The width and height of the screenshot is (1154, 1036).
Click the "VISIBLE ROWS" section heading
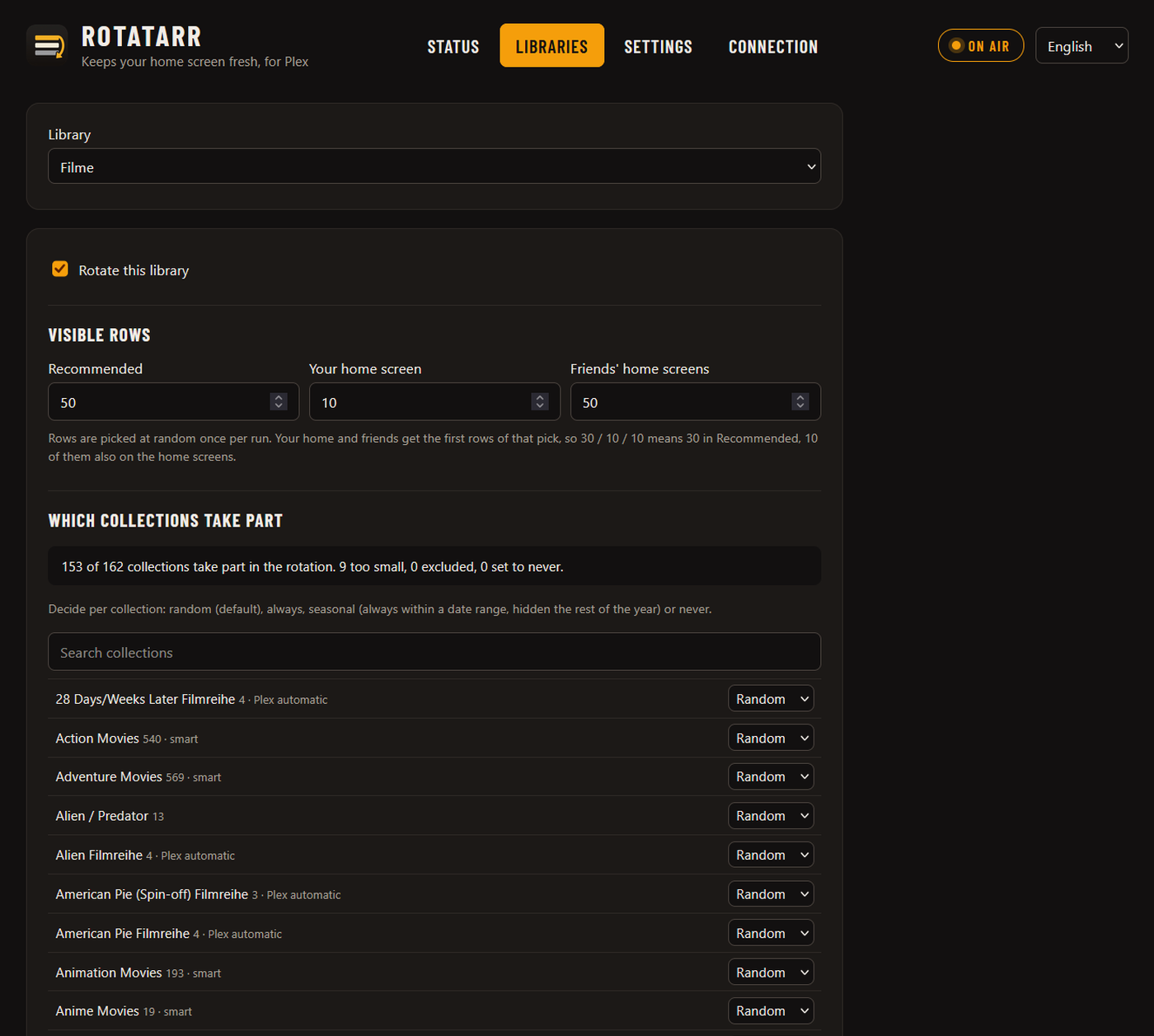[100, 335]
